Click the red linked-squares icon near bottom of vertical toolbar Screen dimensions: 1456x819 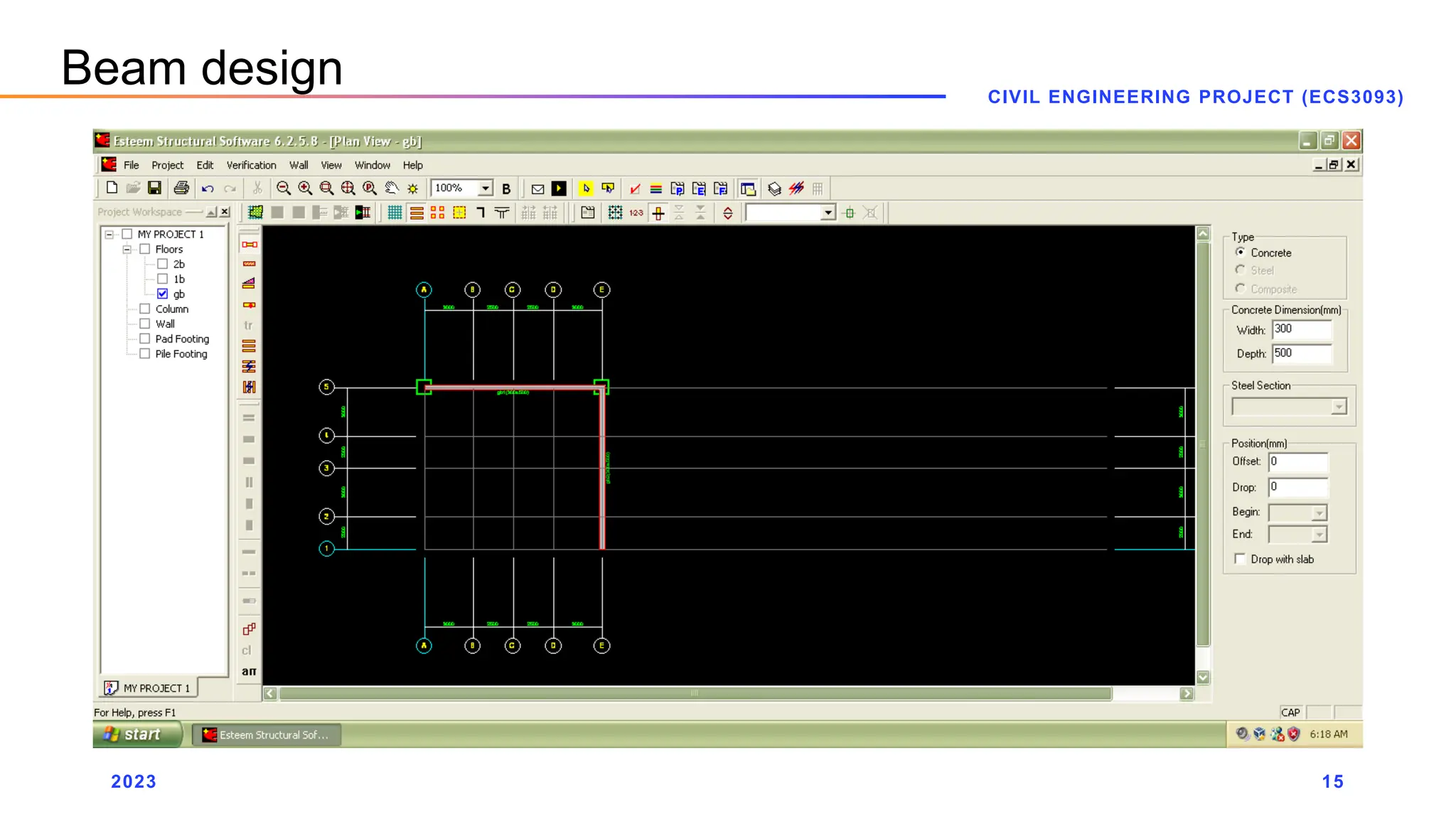pyautogui.click(x=249, y=628)
